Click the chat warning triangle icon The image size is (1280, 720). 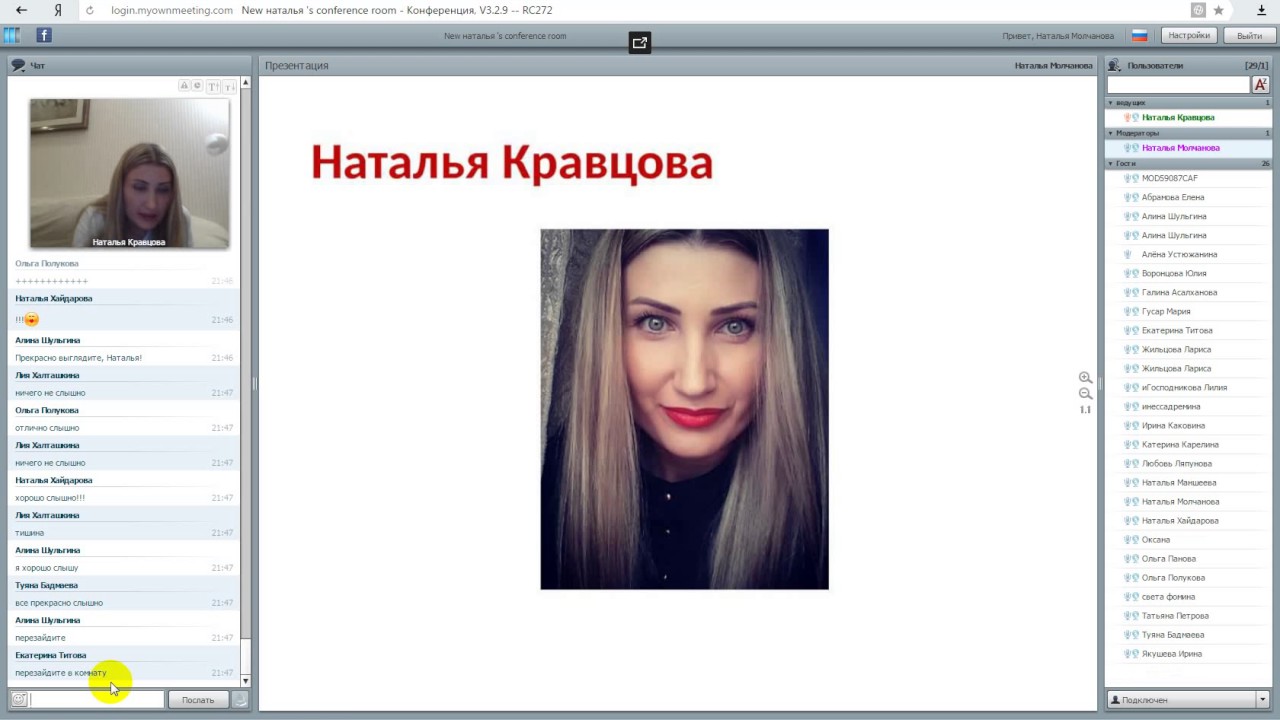click(184, 86)
